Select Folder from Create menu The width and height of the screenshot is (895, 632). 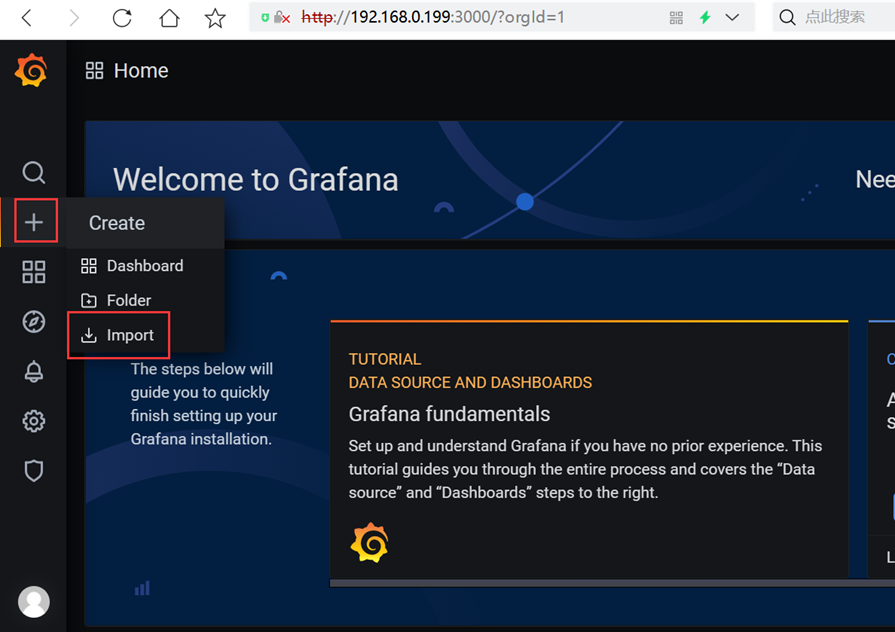point(145,300)
